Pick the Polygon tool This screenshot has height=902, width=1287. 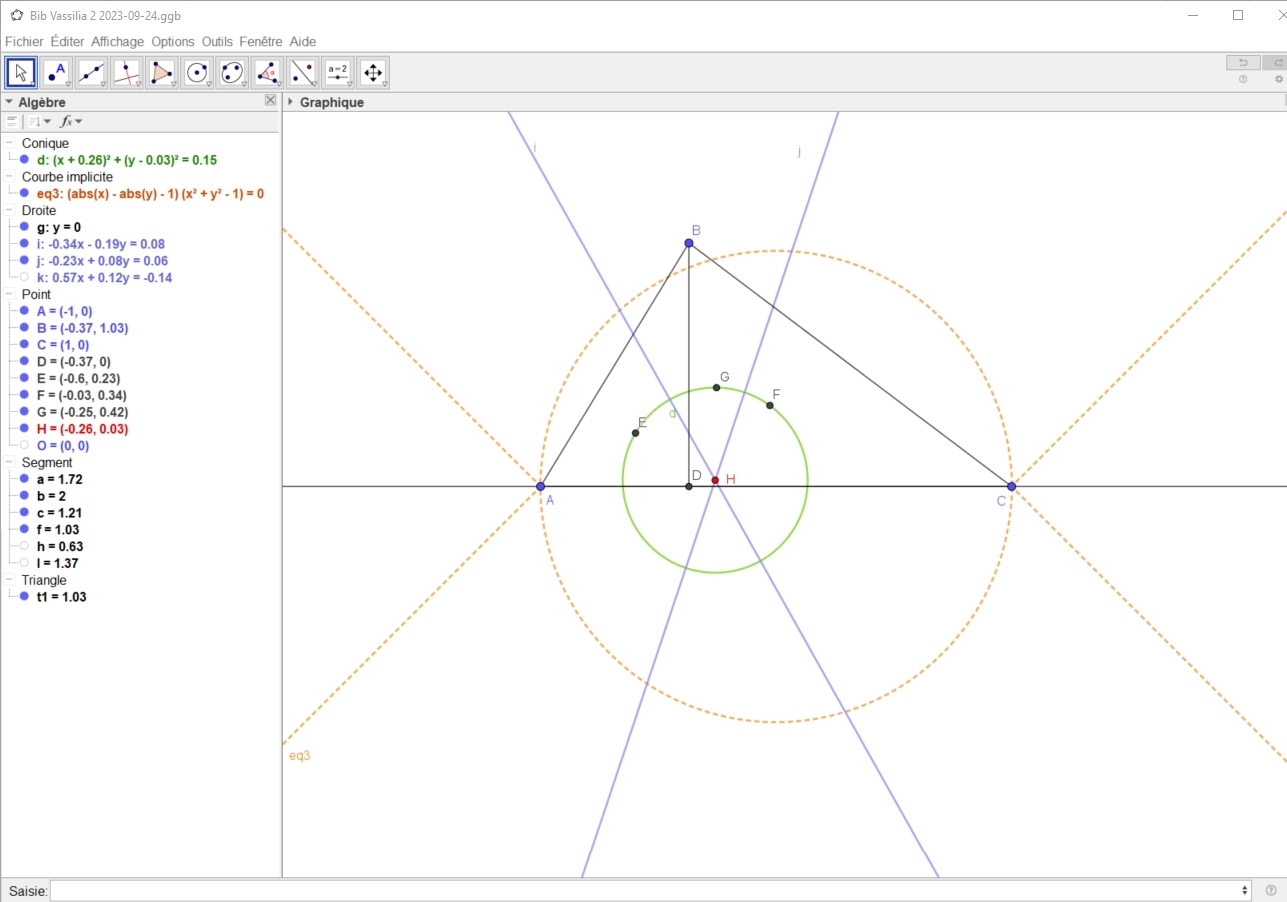(161, 72)
